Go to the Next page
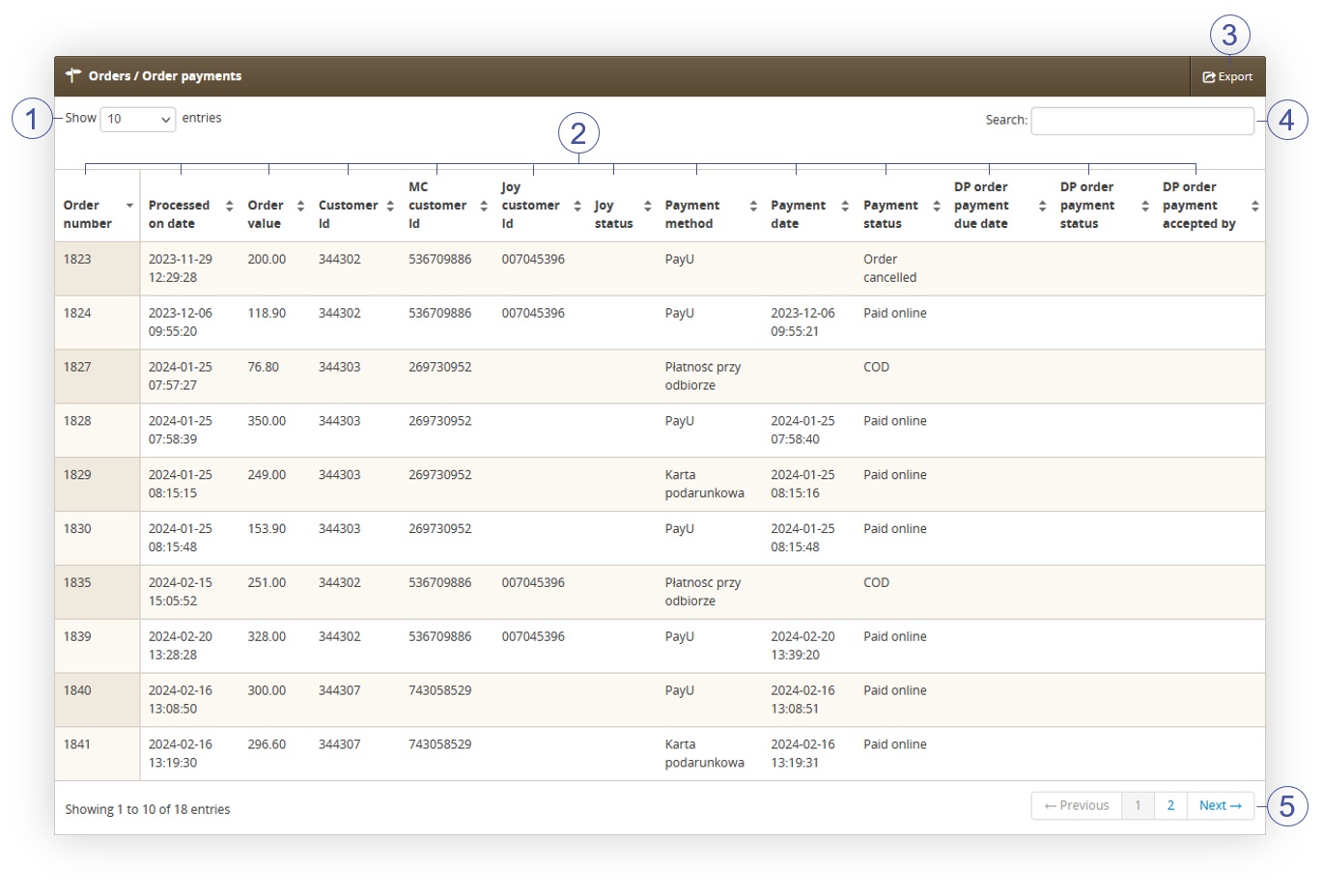 click(1221, 805)
